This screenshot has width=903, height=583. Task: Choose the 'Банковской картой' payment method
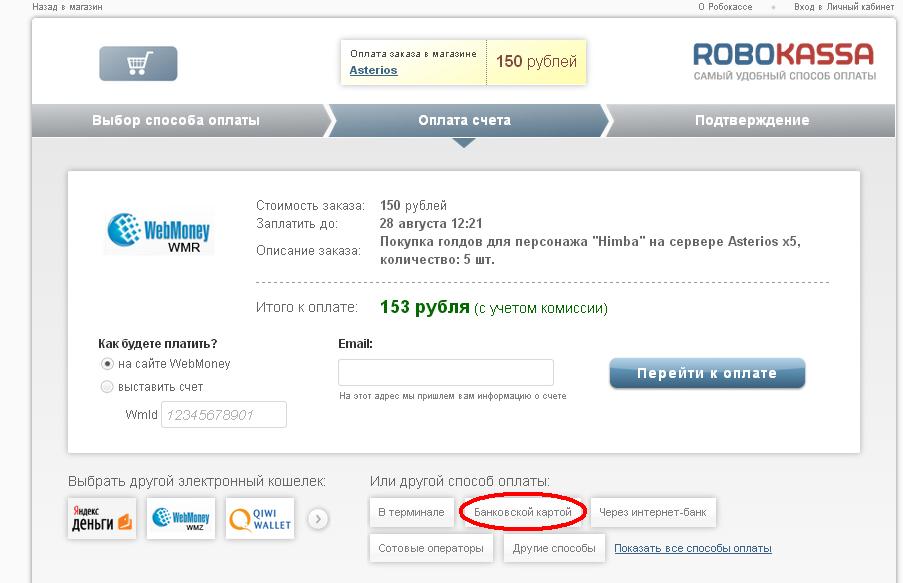point(523,512)
